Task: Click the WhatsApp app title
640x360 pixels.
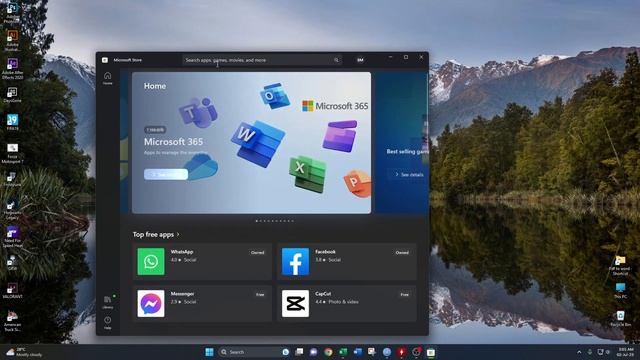Action: click(x=182, y=252)
